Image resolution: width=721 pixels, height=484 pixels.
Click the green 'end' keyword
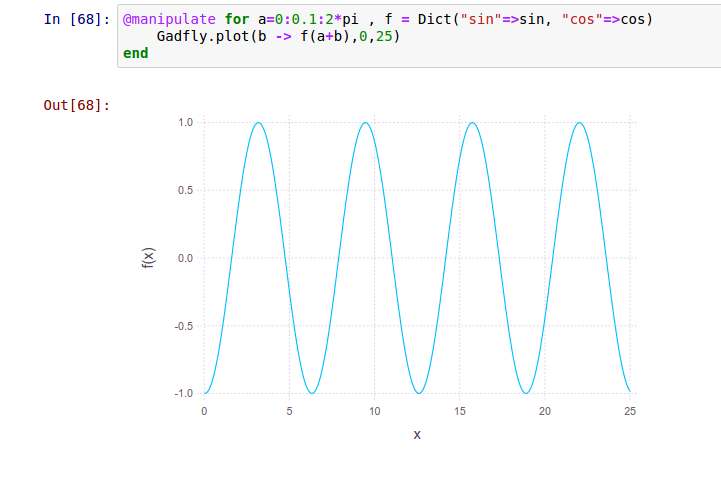pos(135,53)
